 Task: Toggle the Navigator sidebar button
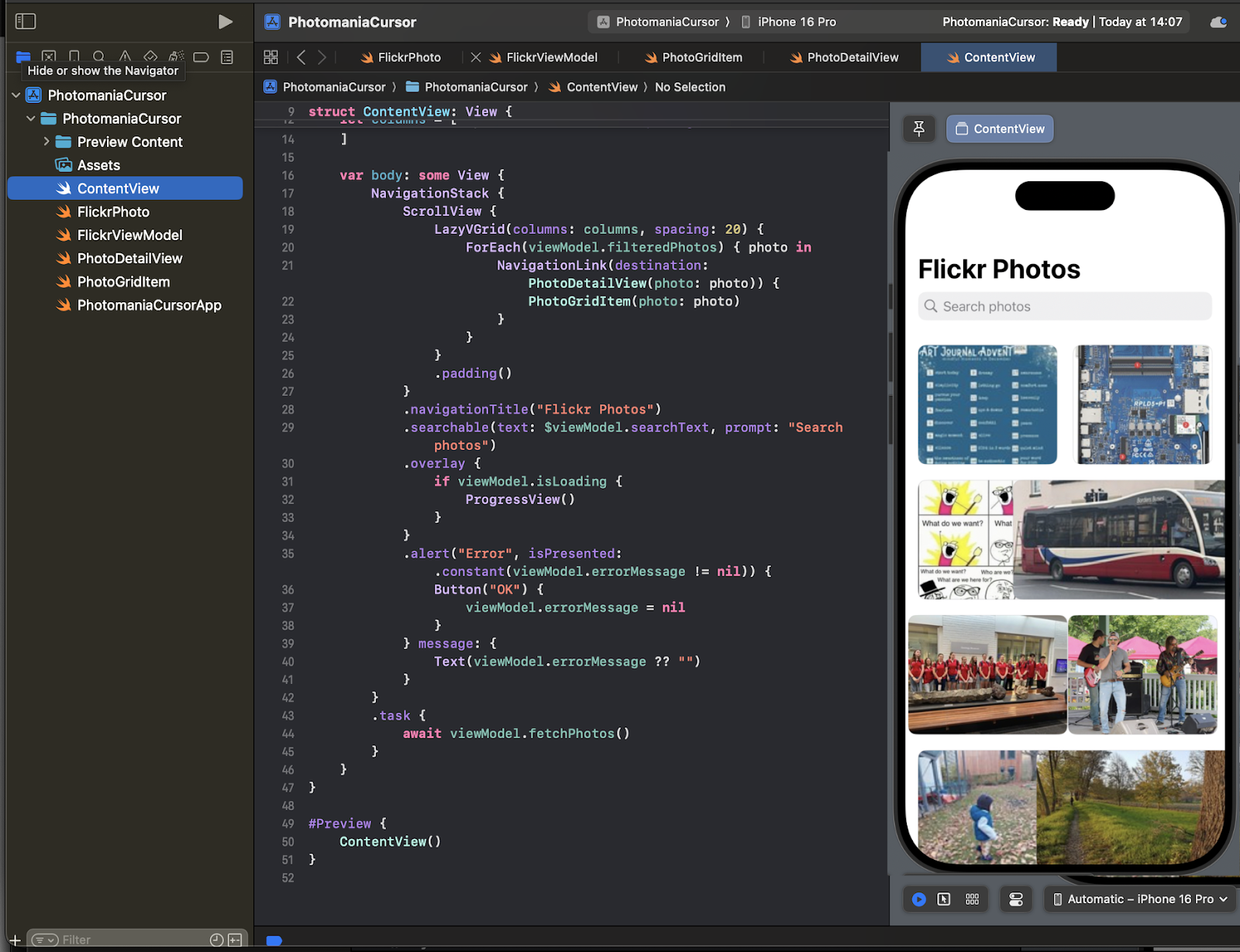point(26,22)
